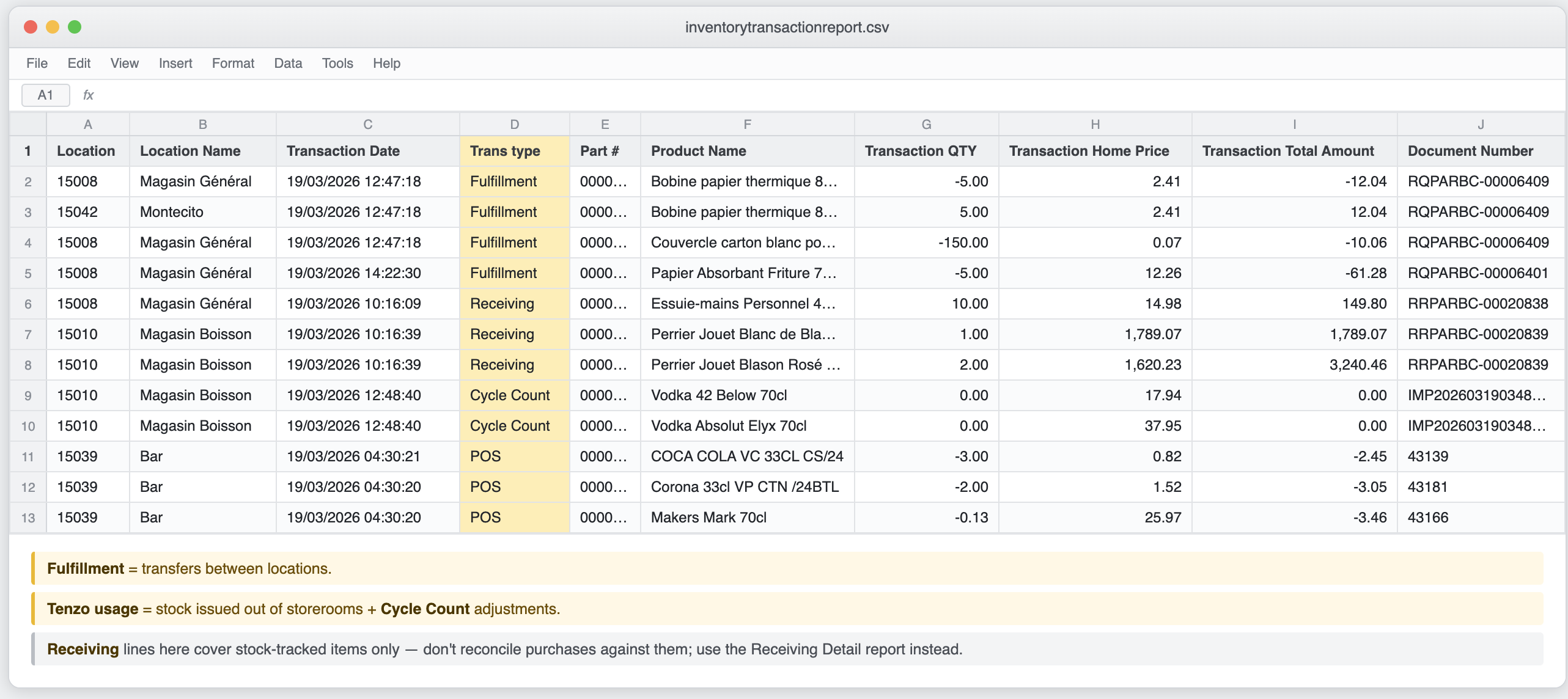This screenshot has width=1568, height=699.
Task: Select document number '43181' cell
Action: tap(1481, 487)
